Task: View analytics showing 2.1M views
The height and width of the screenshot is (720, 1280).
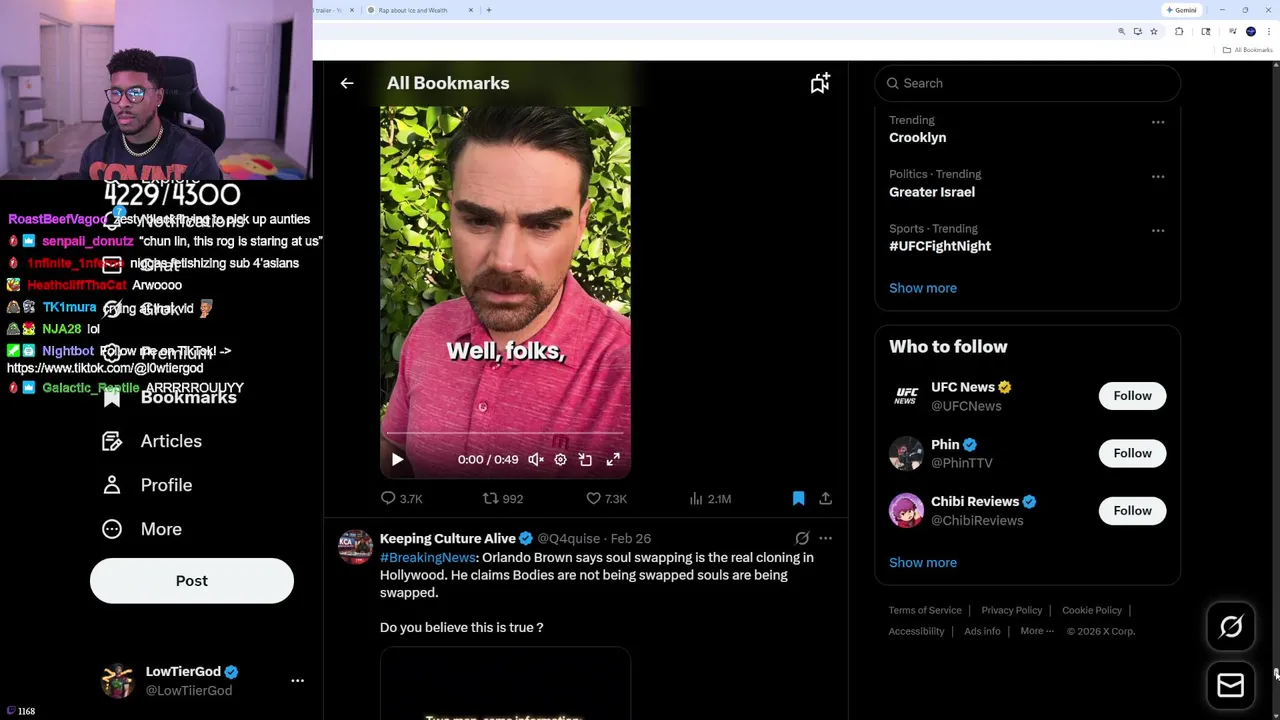Action: click(710, 498)
